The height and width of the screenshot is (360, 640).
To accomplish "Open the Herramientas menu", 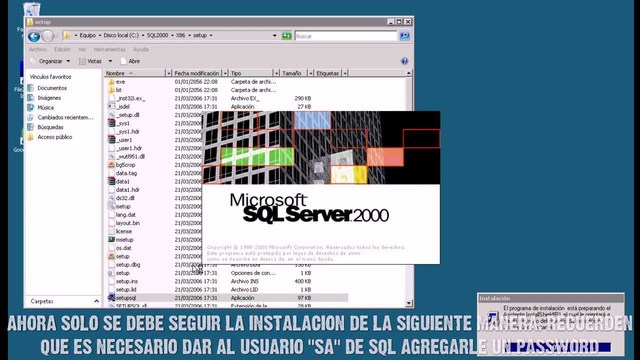I will point(109,49).
